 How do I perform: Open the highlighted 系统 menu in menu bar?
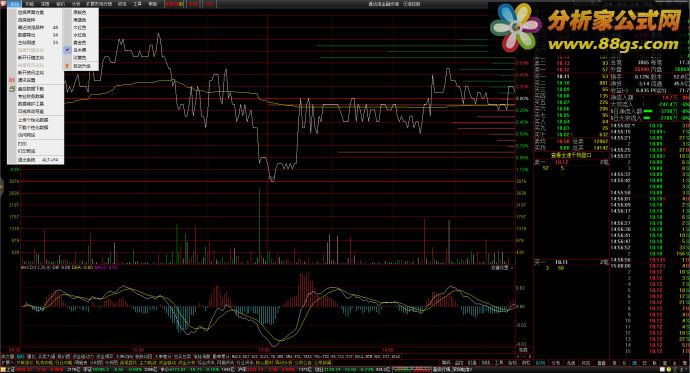click(15, 4)
